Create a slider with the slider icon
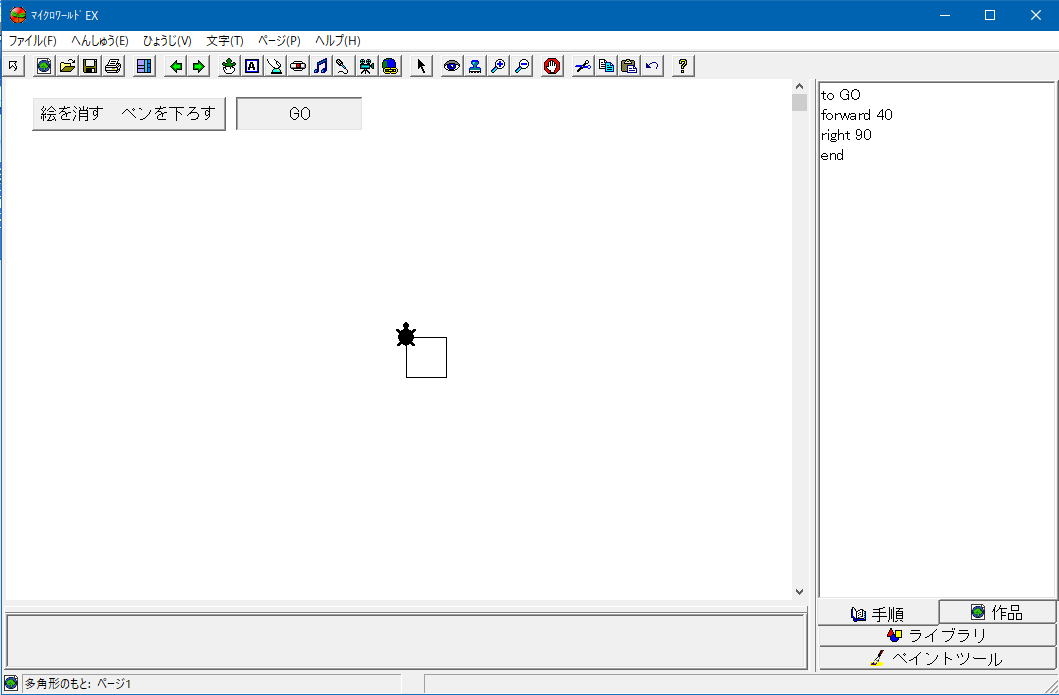Viewport: 1059px width, 695px height. tap(275, 66)
